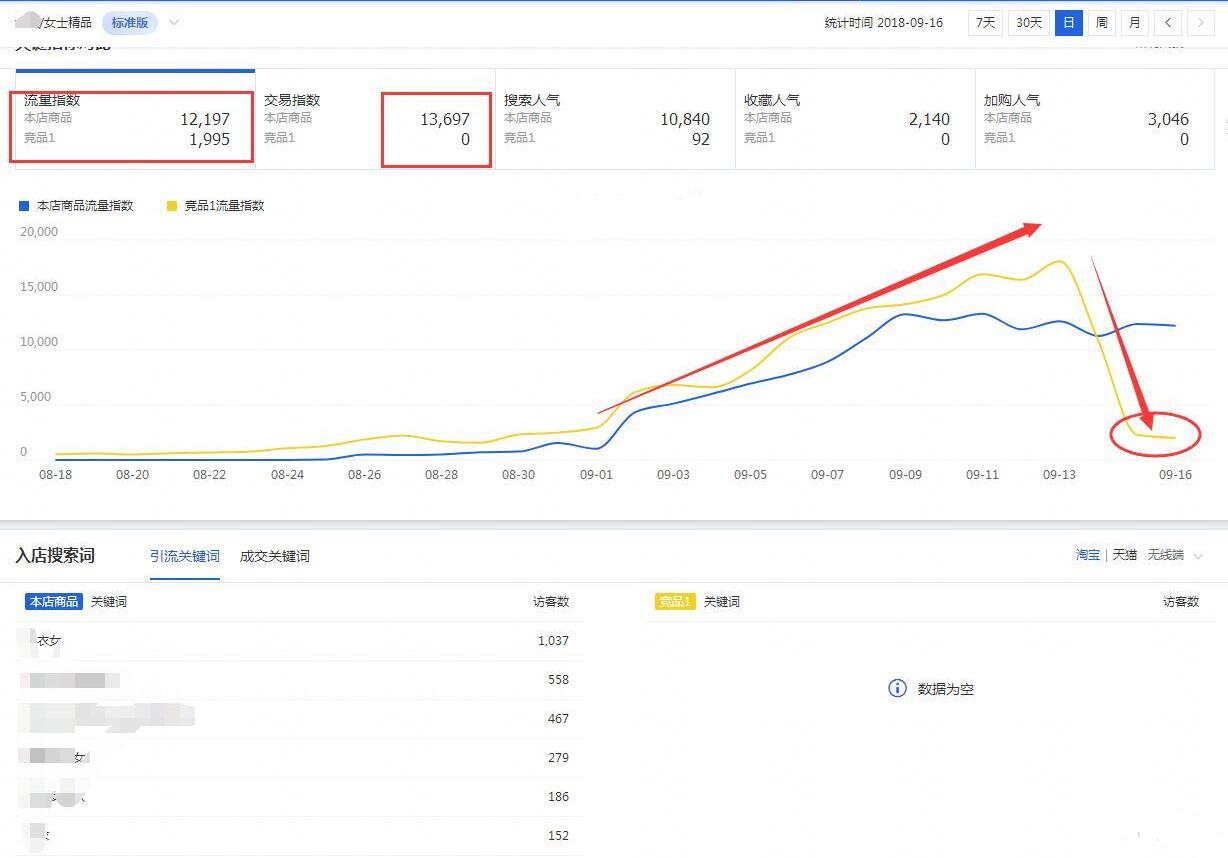Click the 1,995 competitor traffic value

click(x=210, y=140)
